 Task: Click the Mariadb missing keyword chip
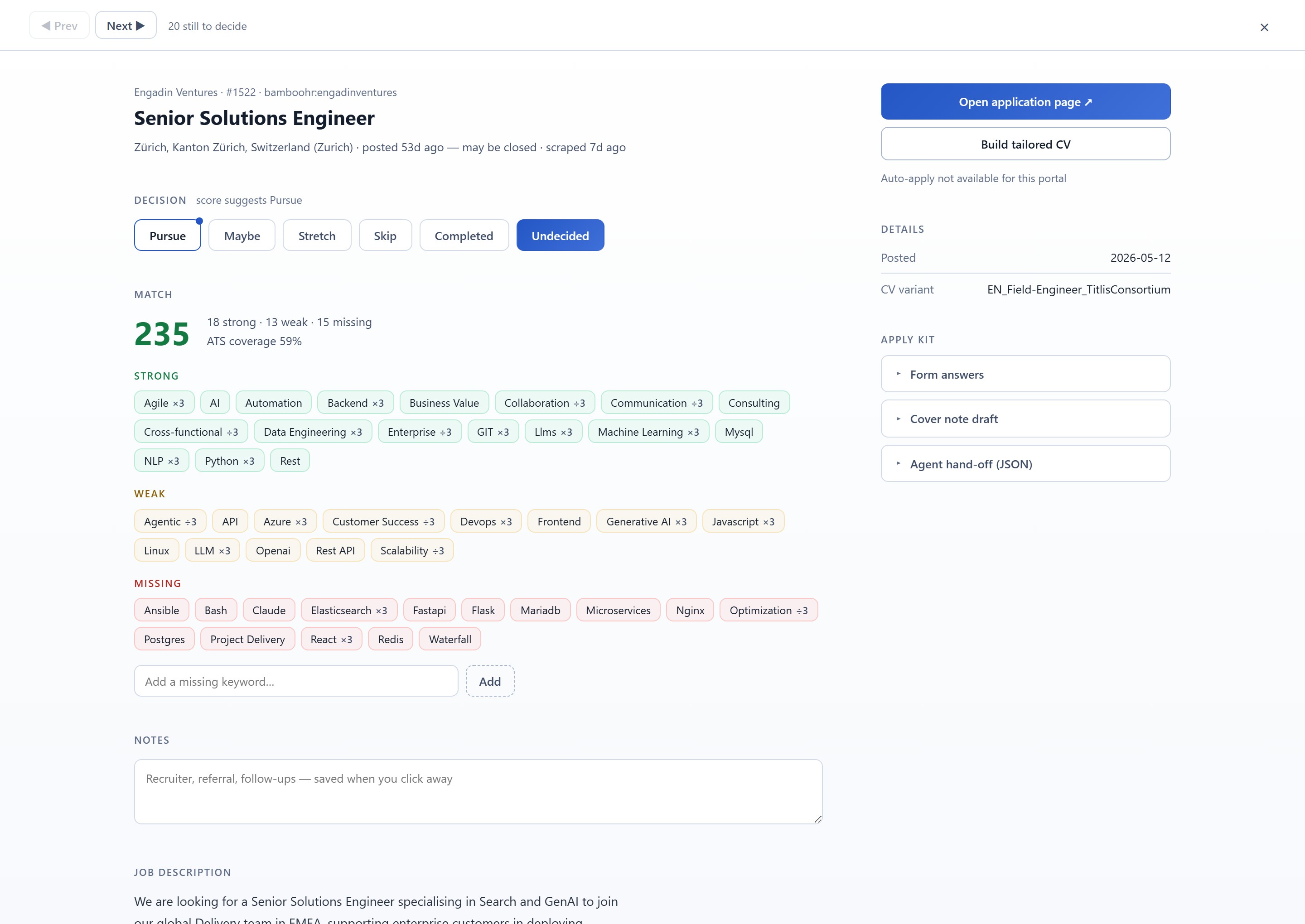point(540,611)
